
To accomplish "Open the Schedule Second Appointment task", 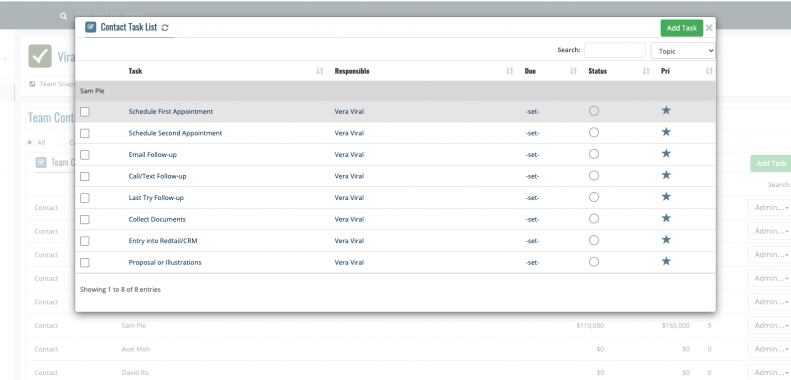I will (175, 133).
